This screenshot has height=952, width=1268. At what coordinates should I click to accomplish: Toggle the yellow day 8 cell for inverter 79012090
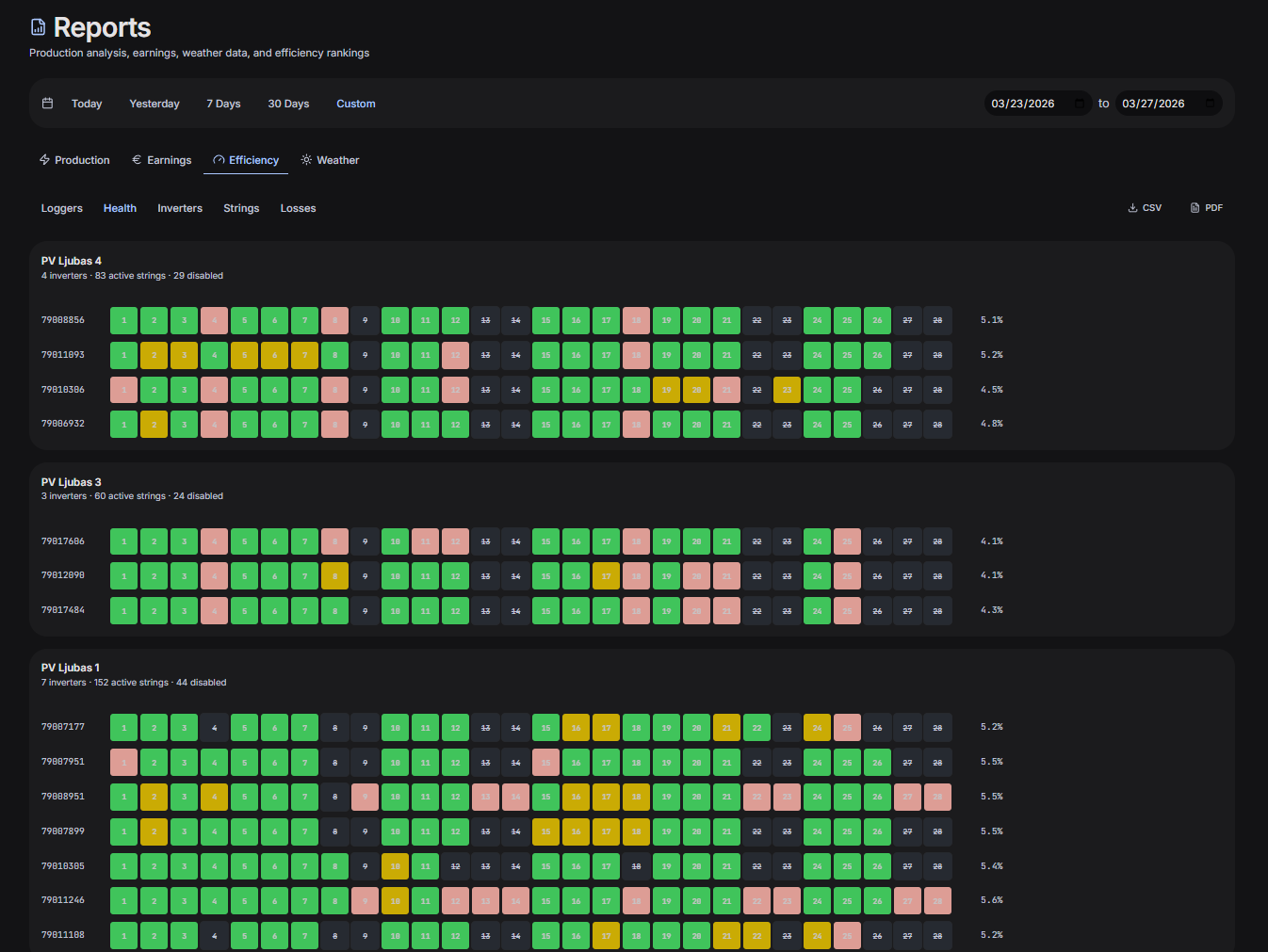click(334, 575)
